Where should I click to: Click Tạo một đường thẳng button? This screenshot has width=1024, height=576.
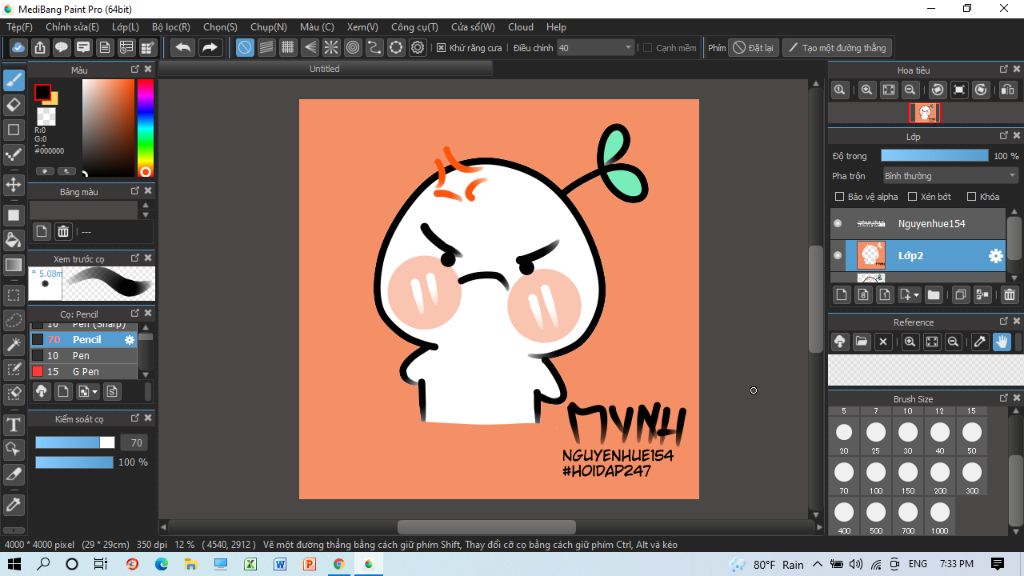click(x=837, y=48)
